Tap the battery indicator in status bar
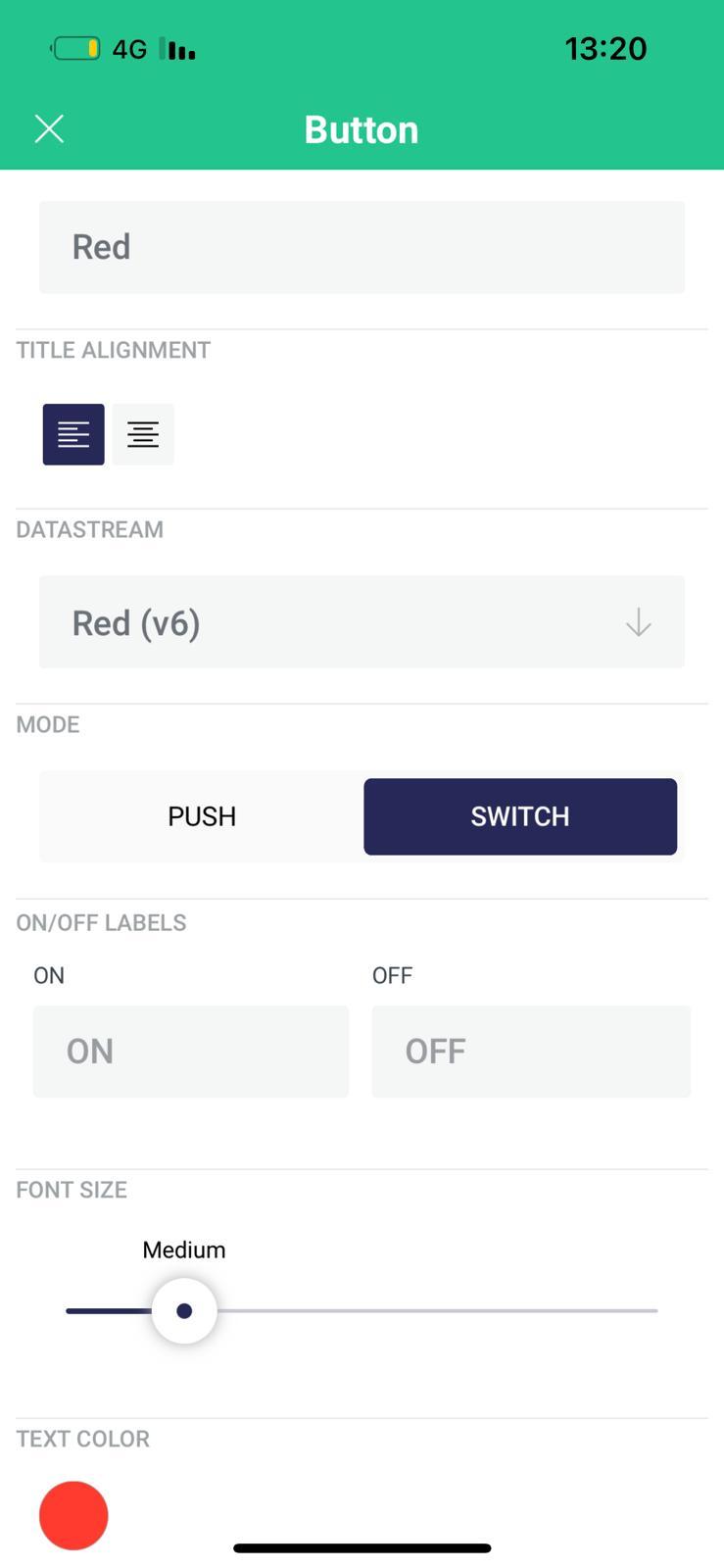The height and width of the screenshot is (1568, 724). (76, 48)
